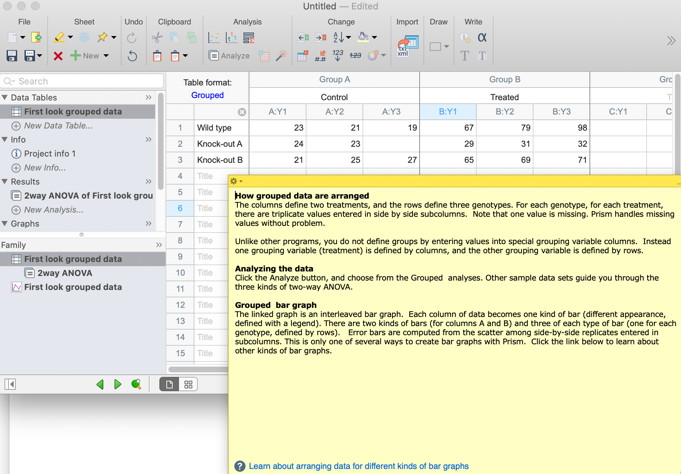
Task: Click the A-Z sort icon
Action: coord(338,38)
